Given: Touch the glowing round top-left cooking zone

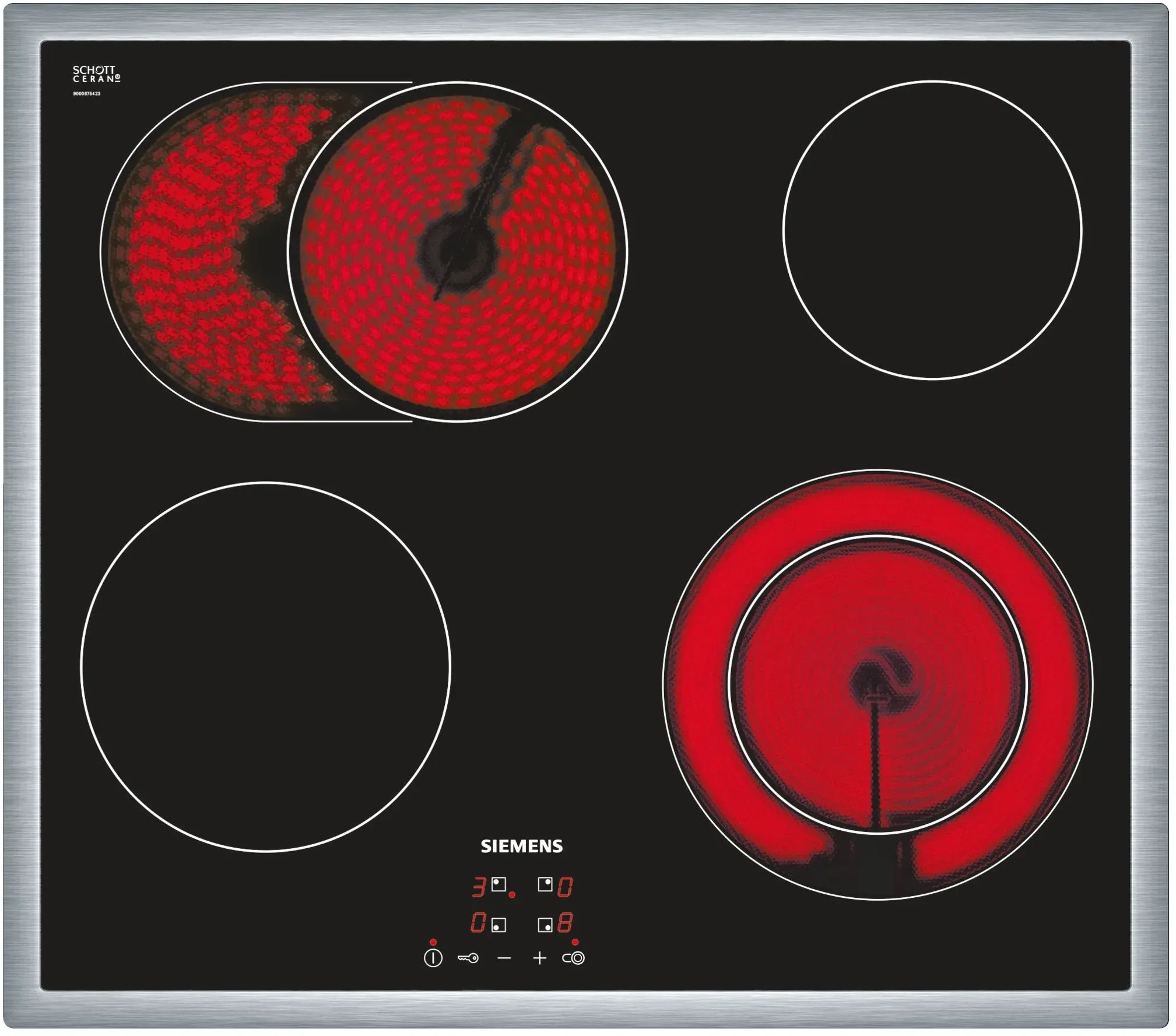Looking at the screenshot, I should click(x=458, y=251).
